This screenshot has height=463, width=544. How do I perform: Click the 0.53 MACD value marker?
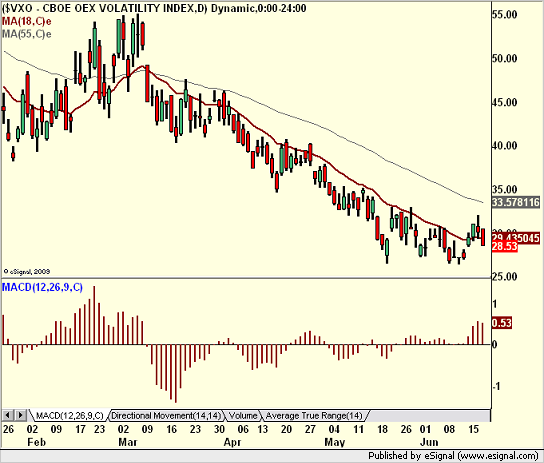(502, 323)
